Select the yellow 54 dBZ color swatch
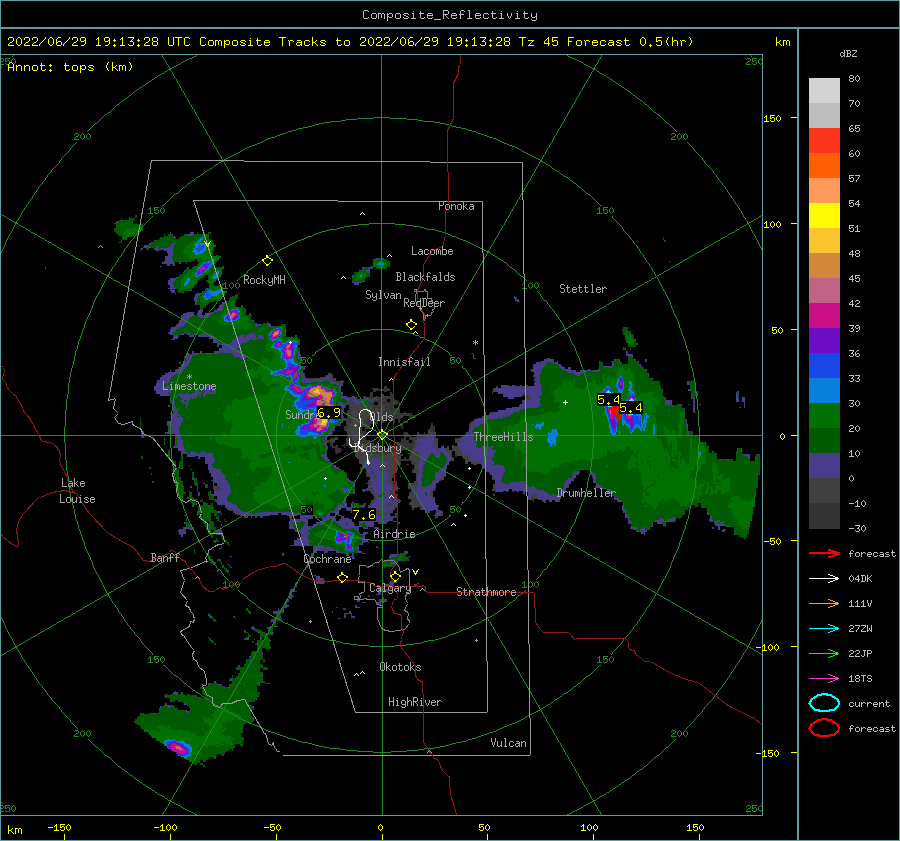Viewport: 900px width, 841px height. [x=824, y=216]
